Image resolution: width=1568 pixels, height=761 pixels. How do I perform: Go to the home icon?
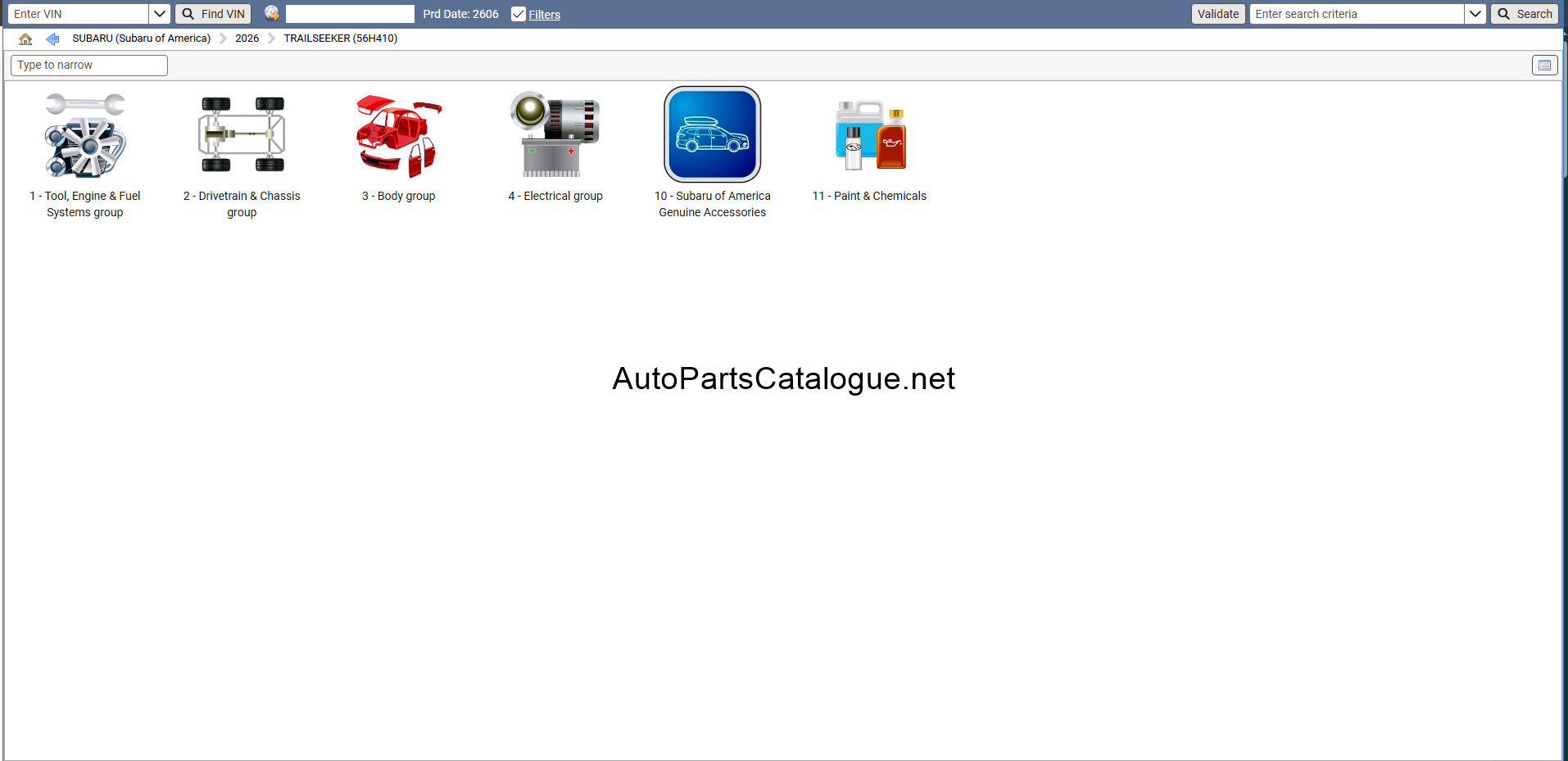point(25,39)
